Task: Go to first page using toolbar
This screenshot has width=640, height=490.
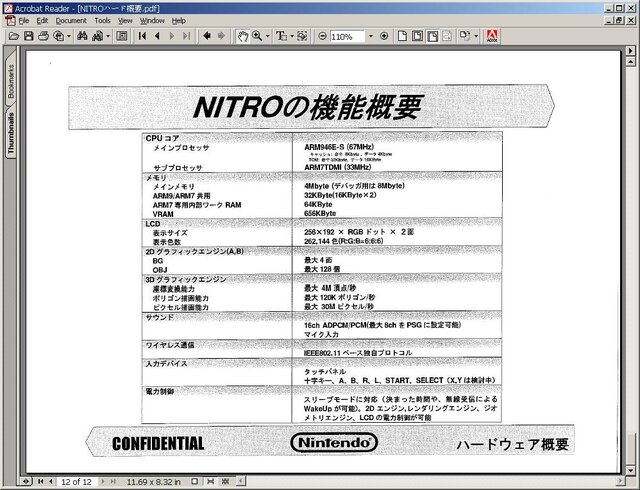Action: 143,36
